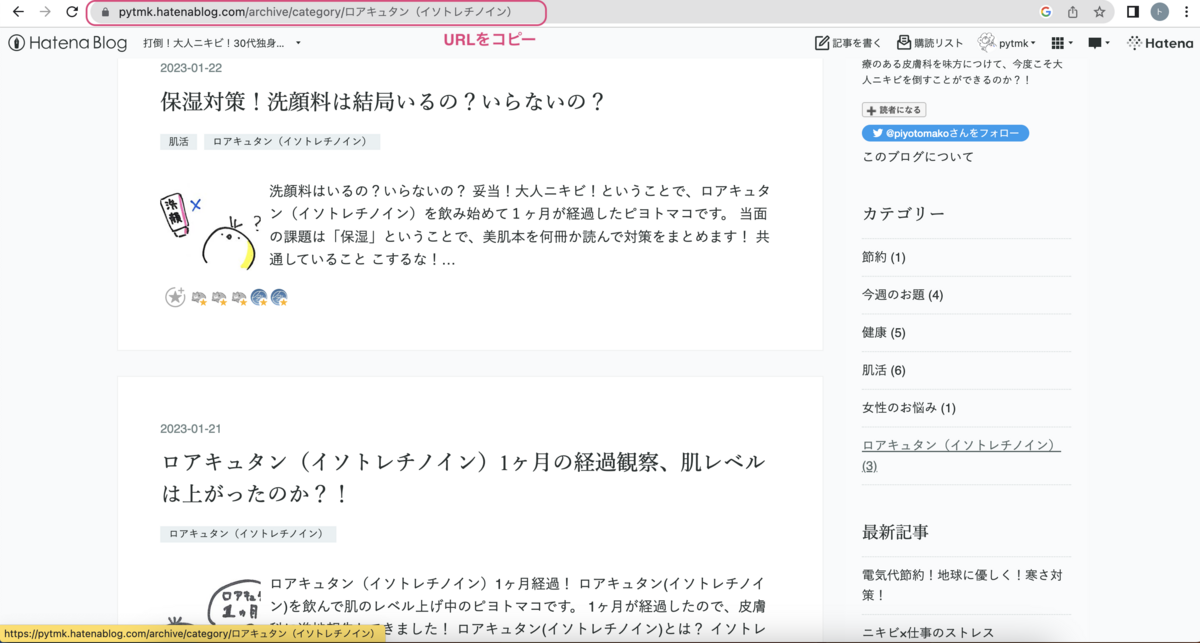Expand the pytmk account menu

[1007, 43]
